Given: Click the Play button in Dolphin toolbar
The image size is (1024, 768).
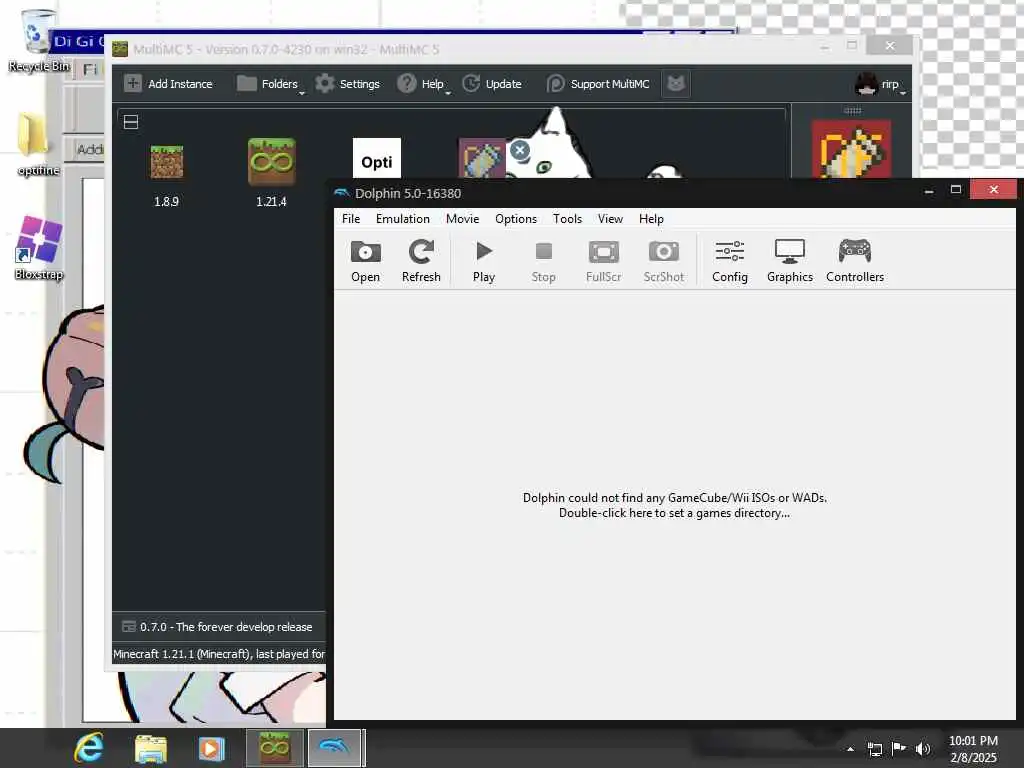Looking at the screenshot, I should pyautogui.click(x=484, y=261).
